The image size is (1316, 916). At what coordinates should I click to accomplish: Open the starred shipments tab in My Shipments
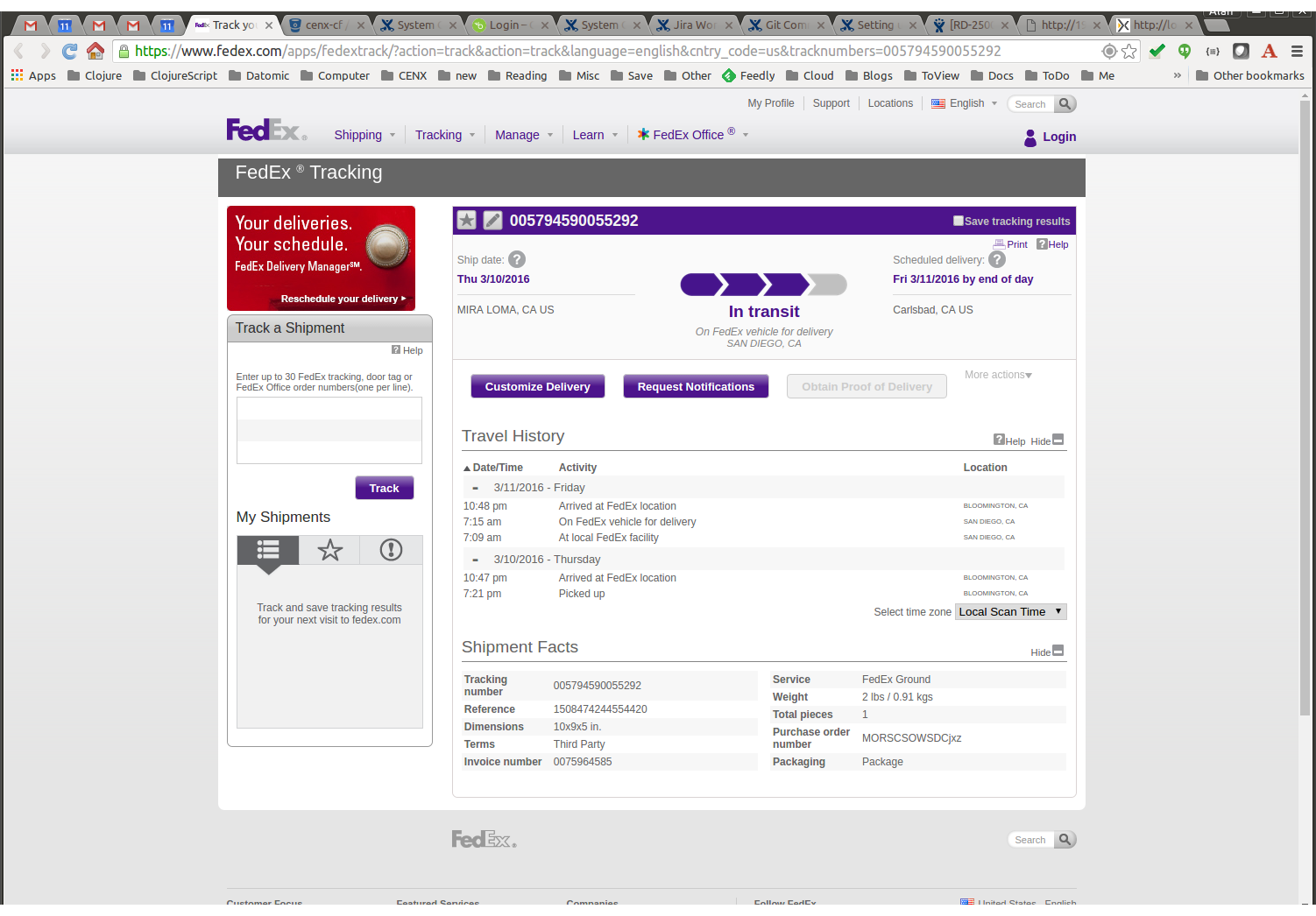coord(330,550)
